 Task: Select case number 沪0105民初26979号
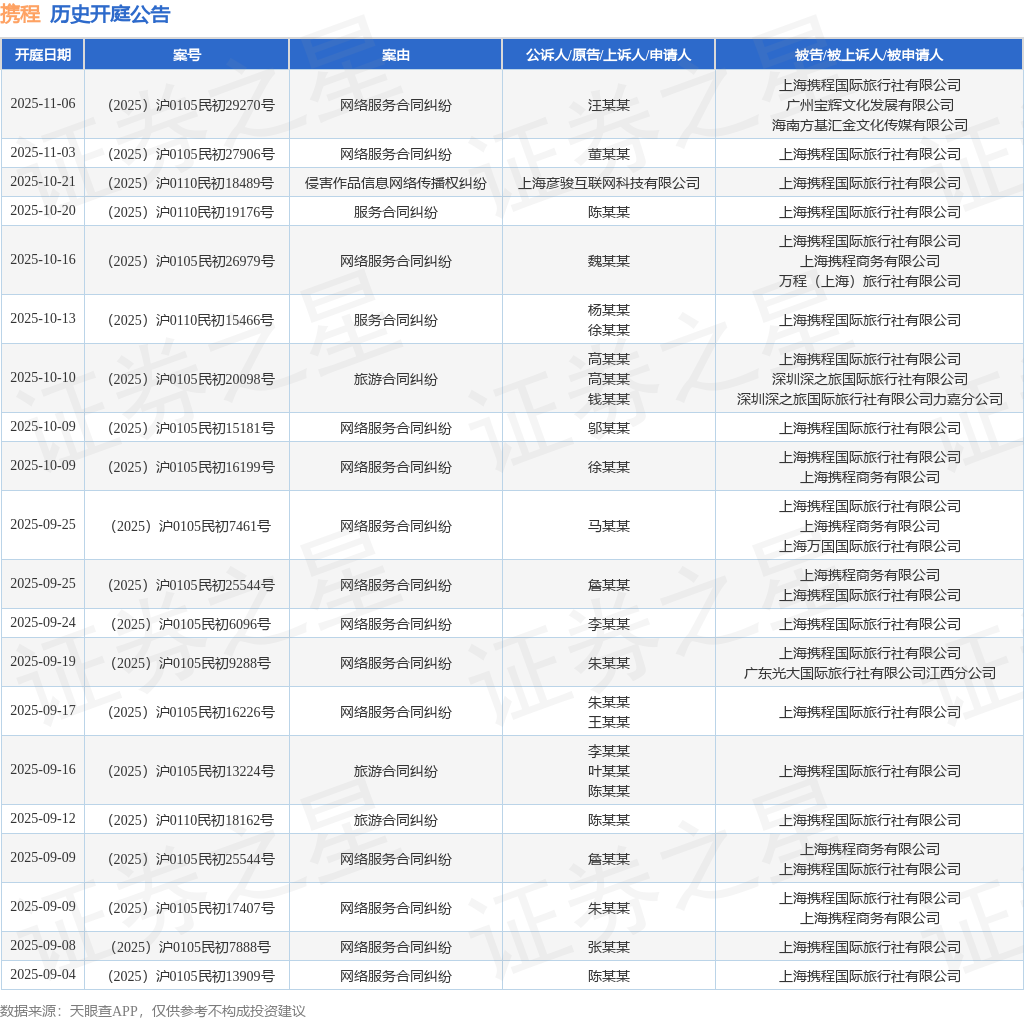click(191, 261)
